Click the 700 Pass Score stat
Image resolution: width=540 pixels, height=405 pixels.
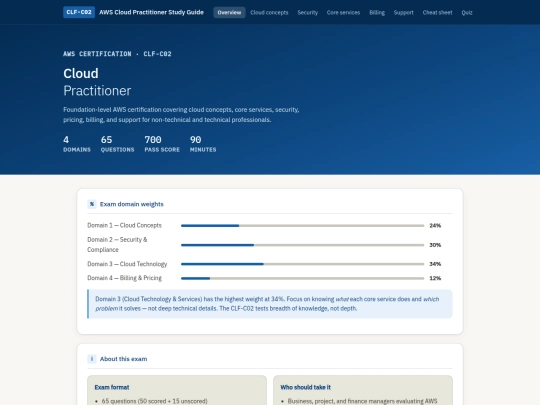[162, 144]
